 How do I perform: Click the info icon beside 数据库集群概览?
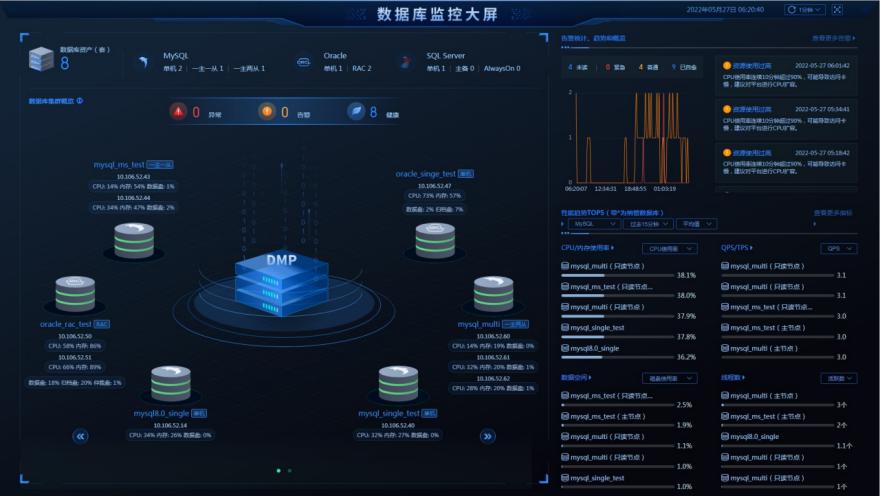80,101
